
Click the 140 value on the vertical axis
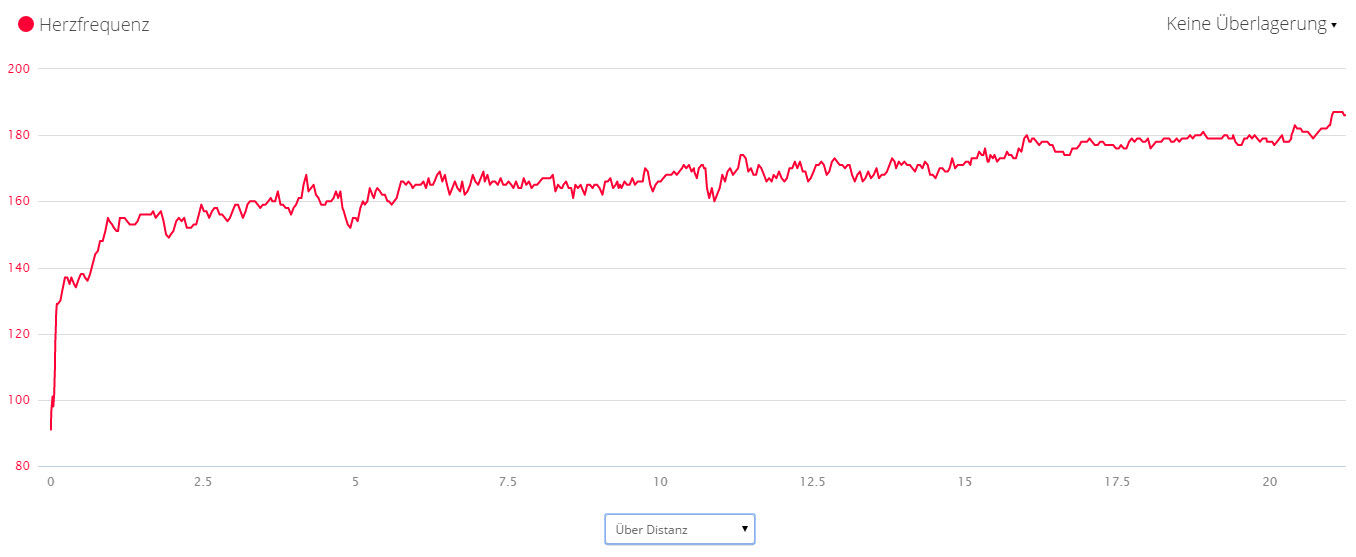(x=19, y=268)
